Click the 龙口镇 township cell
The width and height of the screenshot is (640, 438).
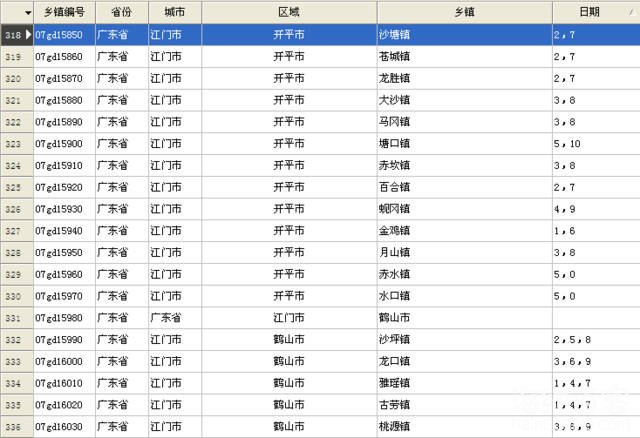tap(464, 361)
